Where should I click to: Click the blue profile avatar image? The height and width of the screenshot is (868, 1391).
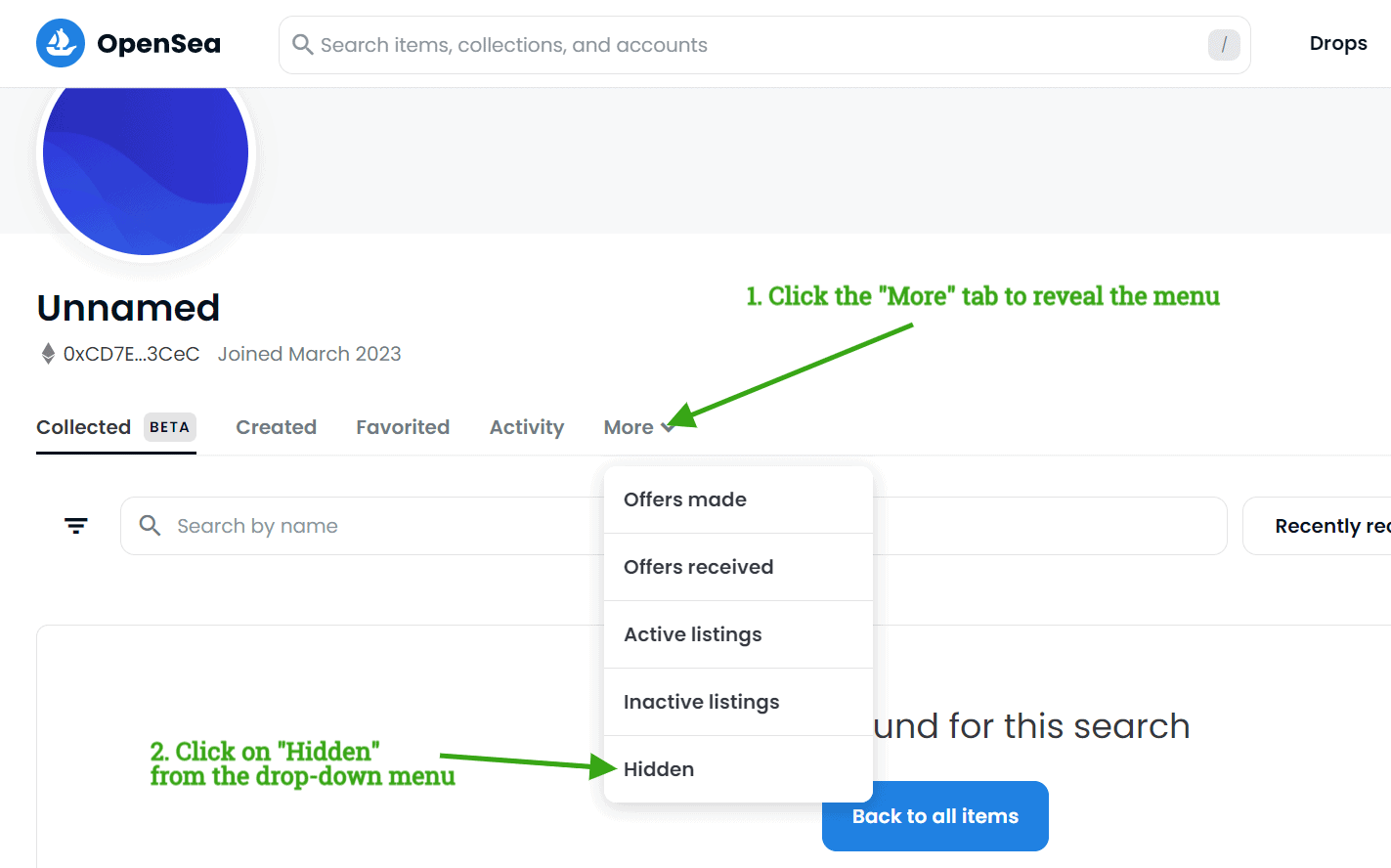(x=146, y=153)
